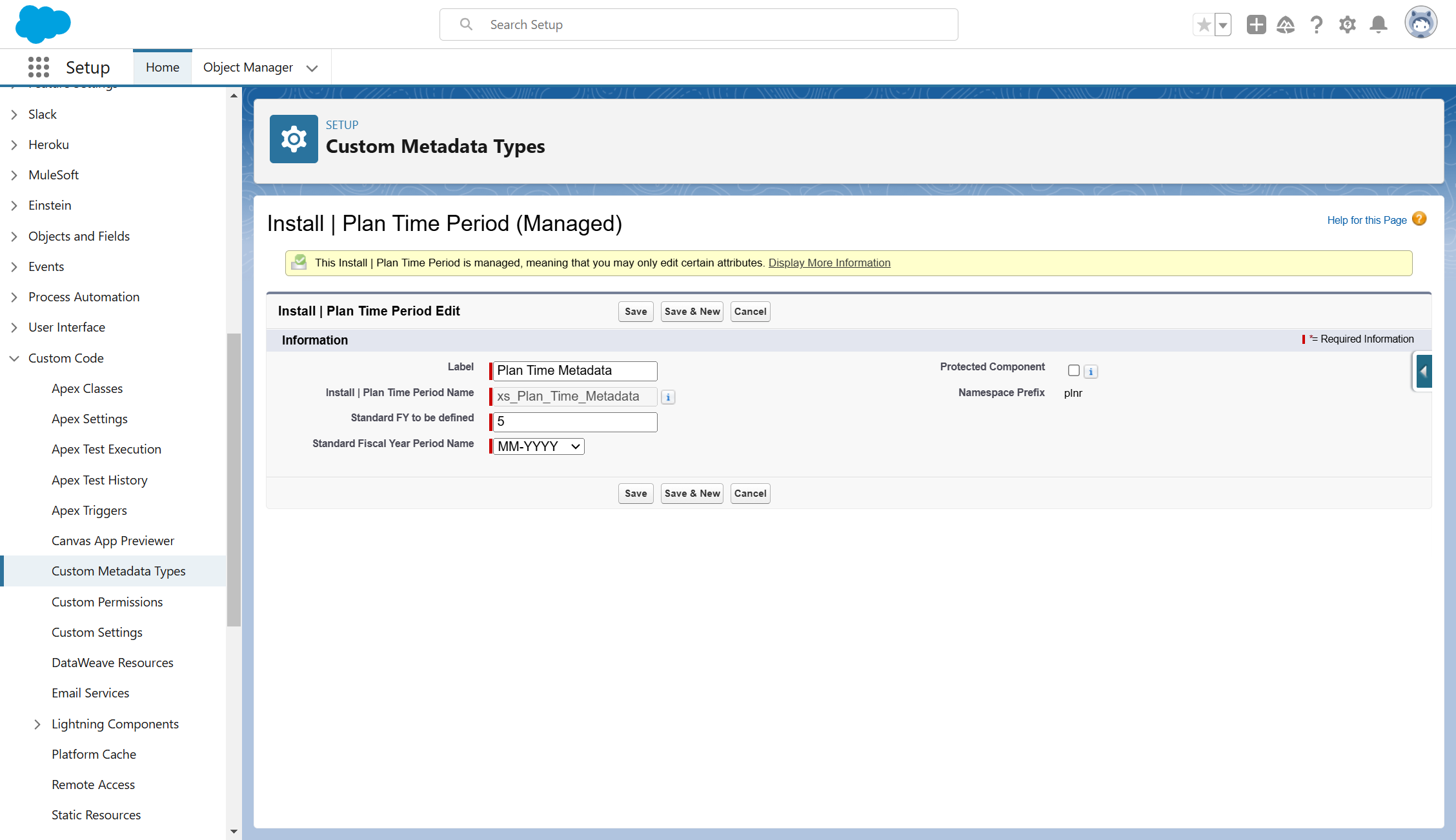Select the Home tab
1456x840 pixels.
[x=163, y=67]
